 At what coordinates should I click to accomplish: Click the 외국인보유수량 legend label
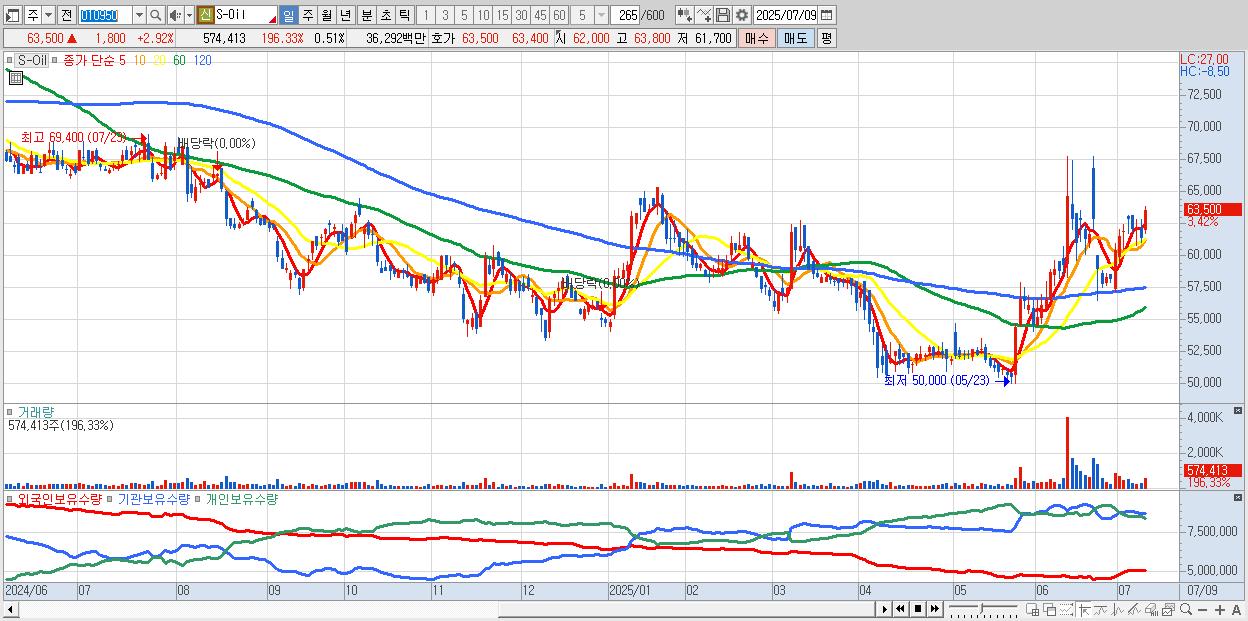coord(59,498)
